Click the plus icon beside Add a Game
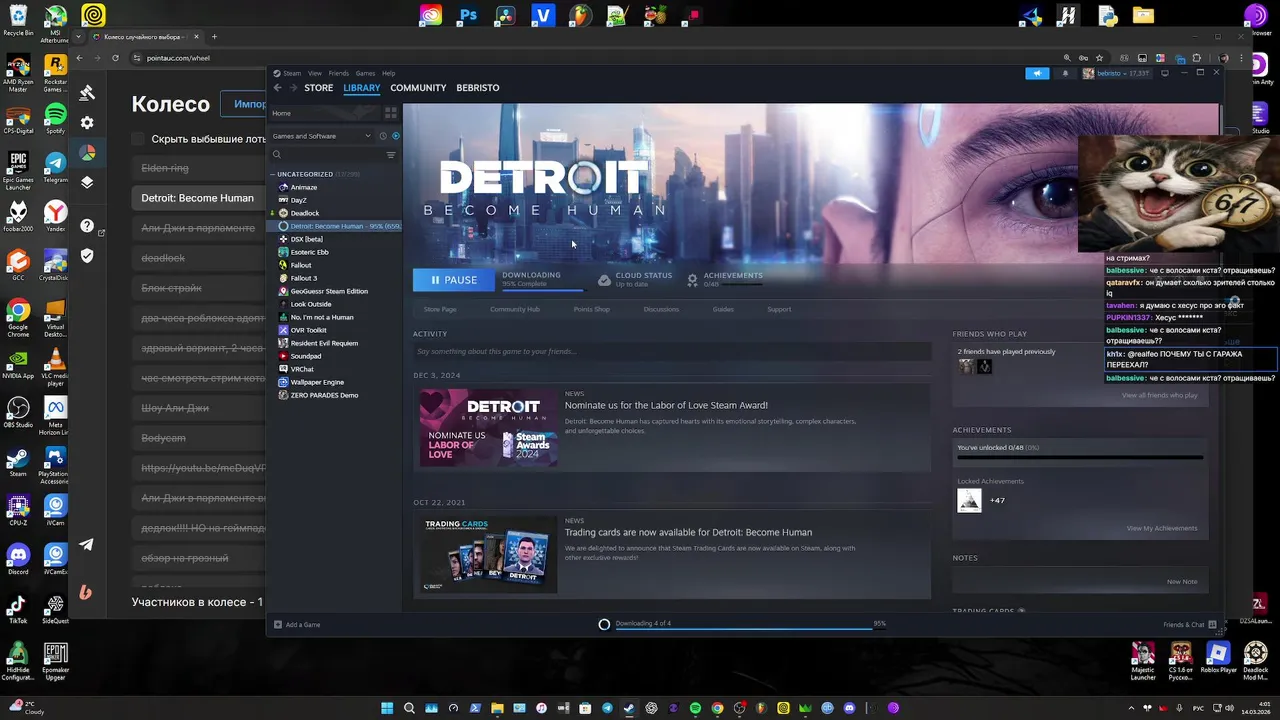 point(278,625)
